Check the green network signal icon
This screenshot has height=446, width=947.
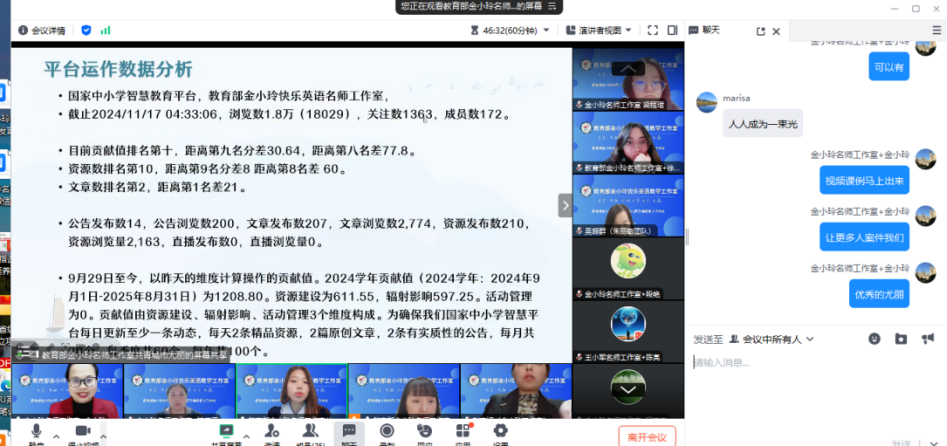pyautogui.click(x=106, y=30)
